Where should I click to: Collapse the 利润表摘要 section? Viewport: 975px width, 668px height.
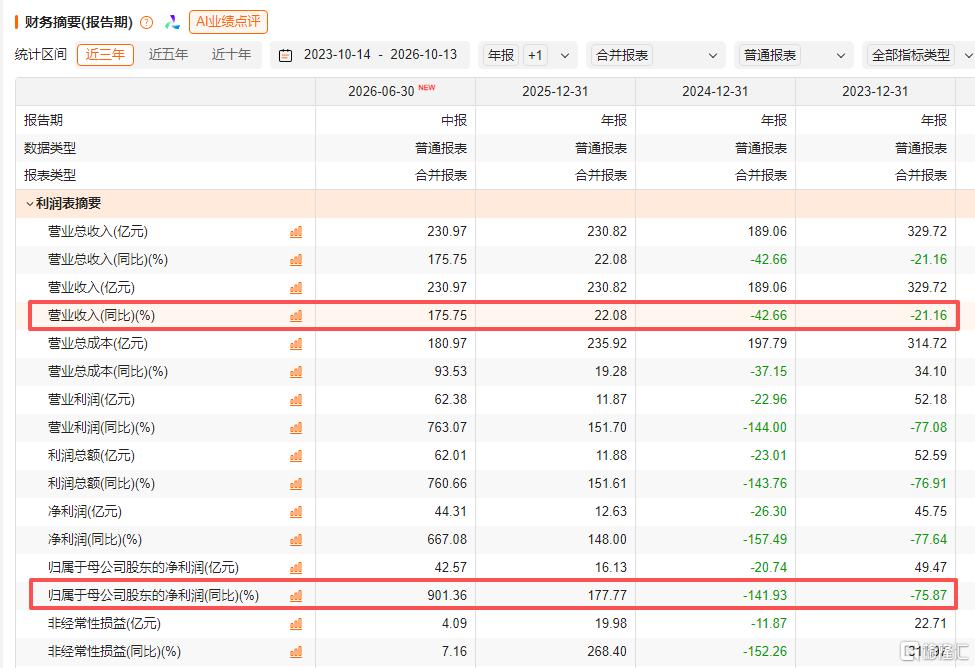click(29, 204)
